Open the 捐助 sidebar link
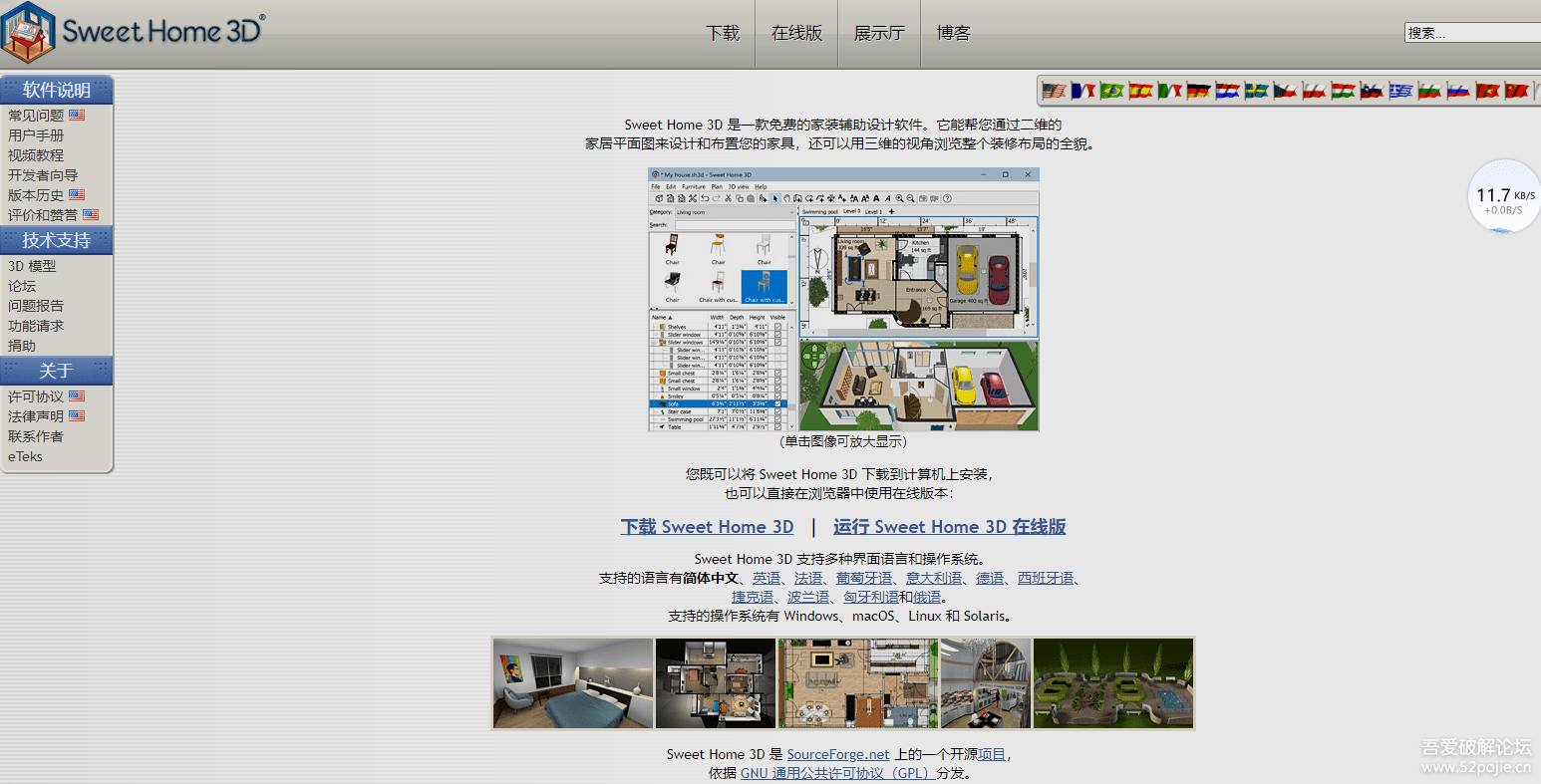This screenshot has width=1541, height=784. pyautogui.click(x=22, y=346)
